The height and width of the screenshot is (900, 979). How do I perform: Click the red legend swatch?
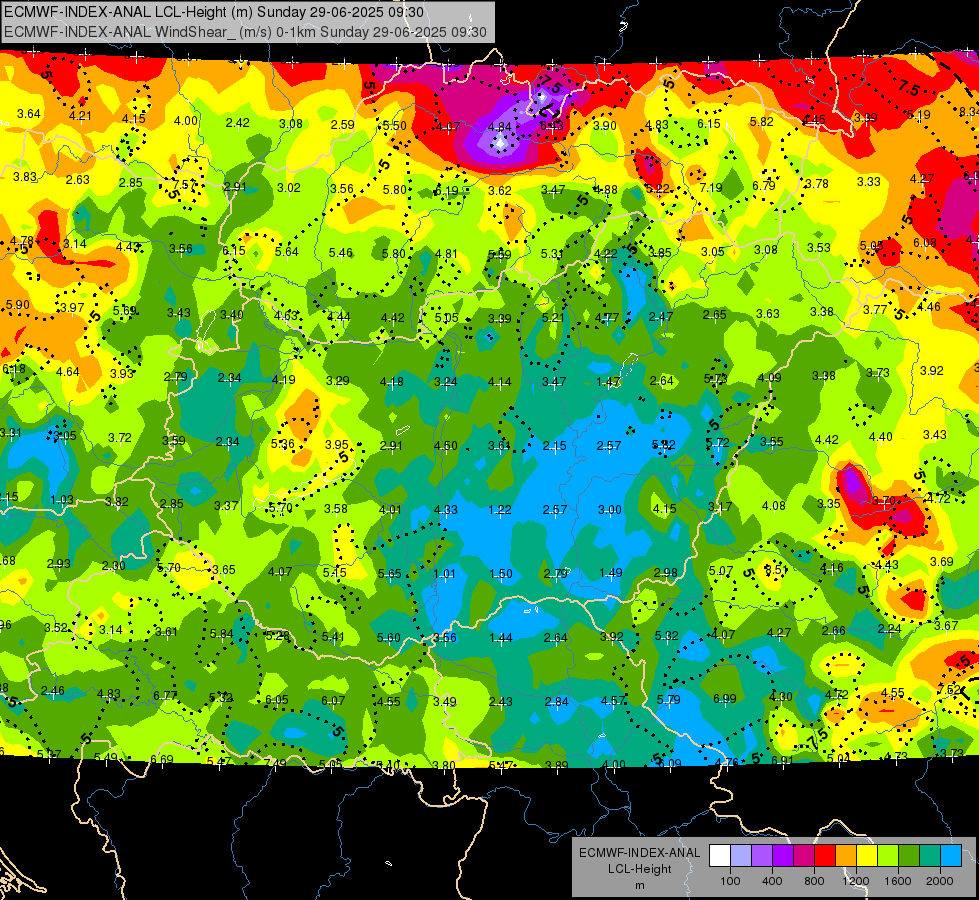pyautogui.click(x=825, y=856)
